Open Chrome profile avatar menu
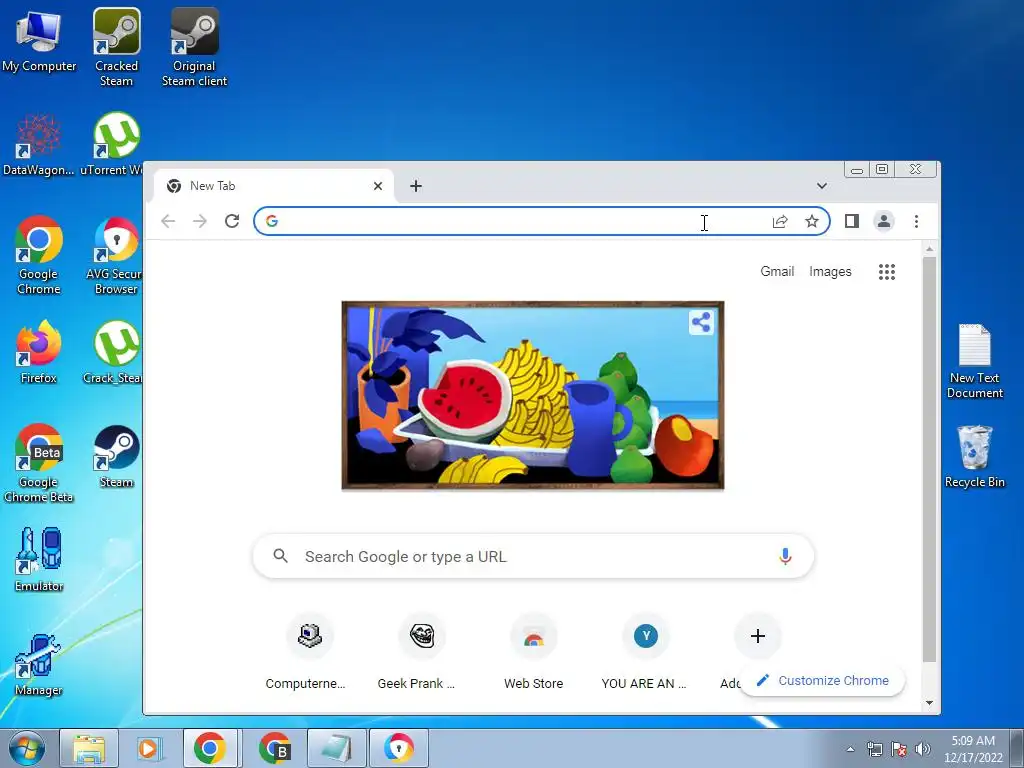 pos(884,221)
